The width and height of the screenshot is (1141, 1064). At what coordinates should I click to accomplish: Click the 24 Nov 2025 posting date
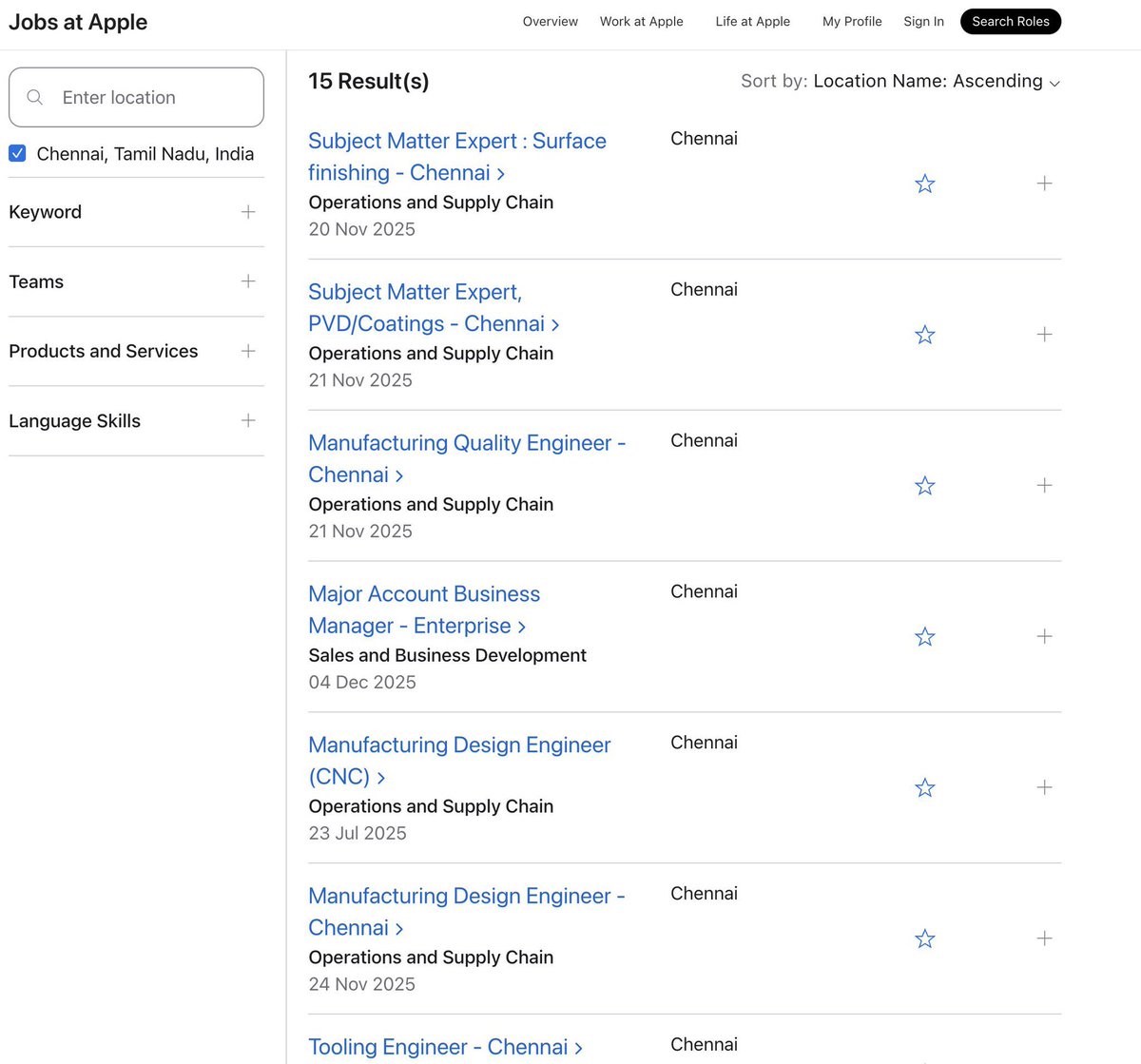coord(361,984)
